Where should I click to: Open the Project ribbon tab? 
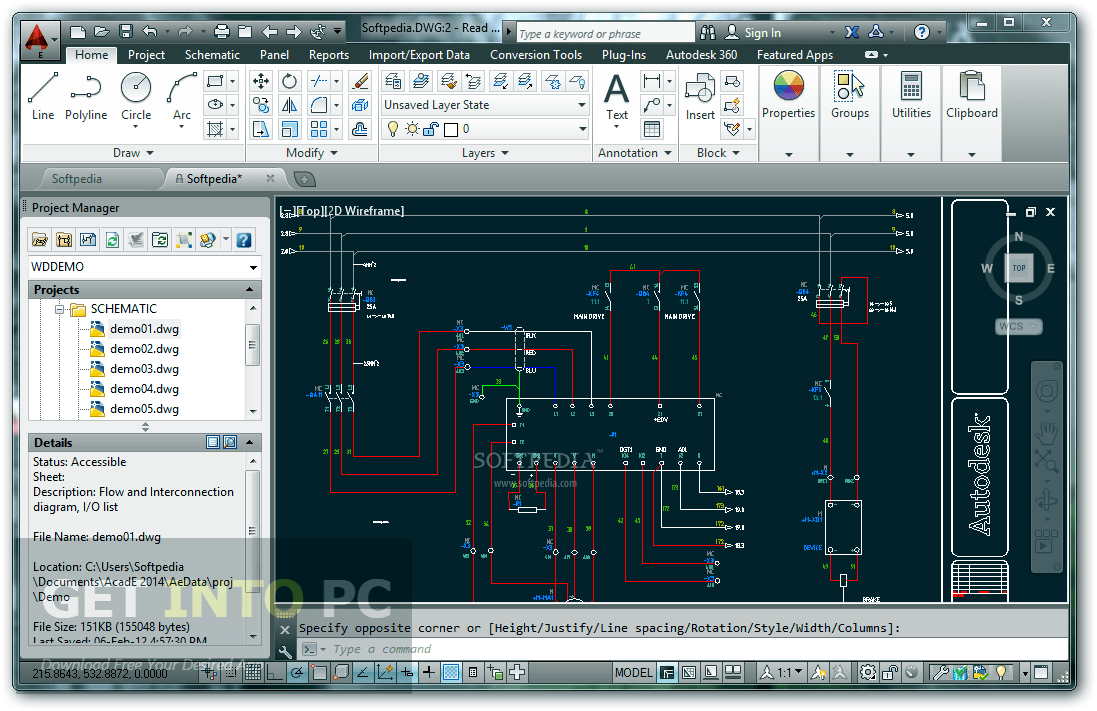click(x=146, y=55)
